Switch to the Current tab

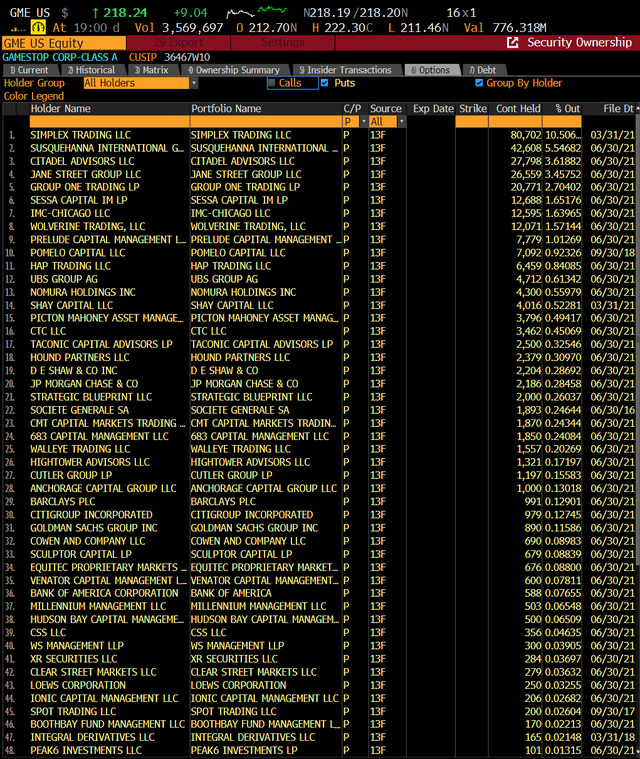click(x=29, y=70)
